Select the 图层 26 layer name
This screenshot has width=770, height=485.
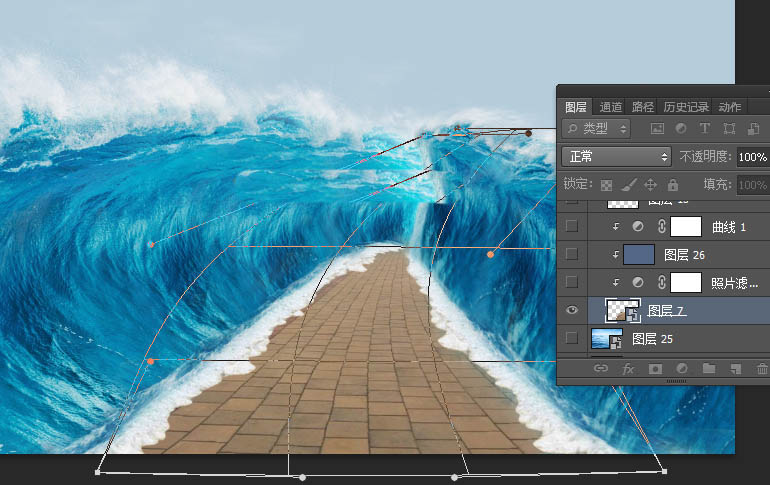(x=684, y=255)
